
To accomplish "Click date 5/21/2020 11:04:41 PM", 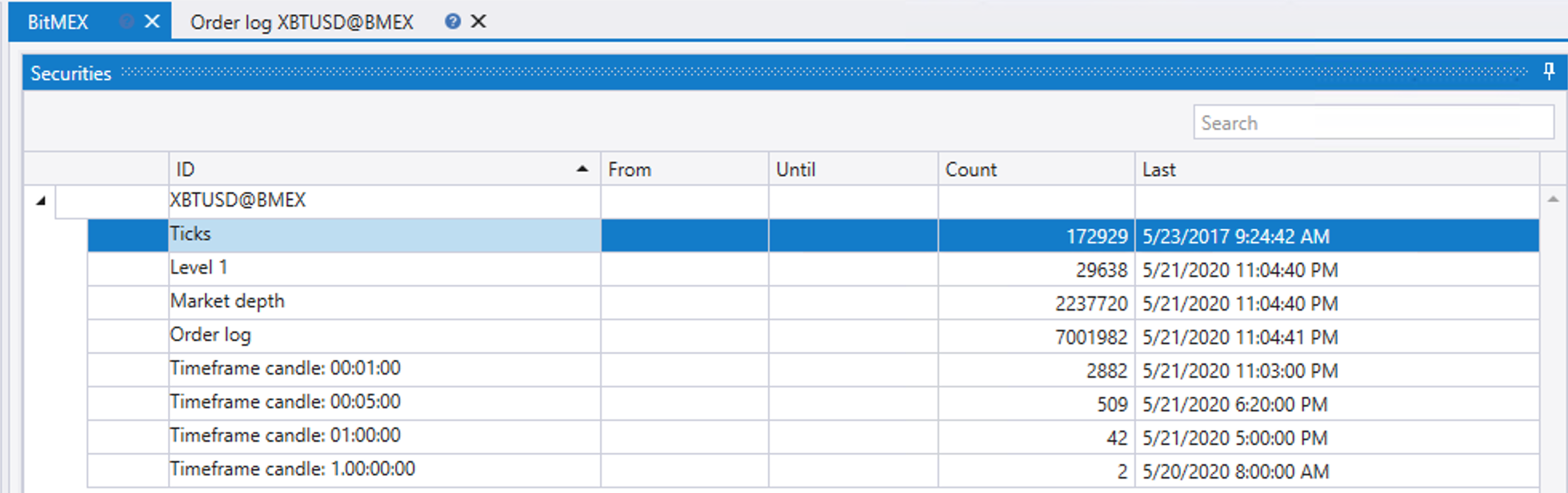I will tap(1240, 337).
